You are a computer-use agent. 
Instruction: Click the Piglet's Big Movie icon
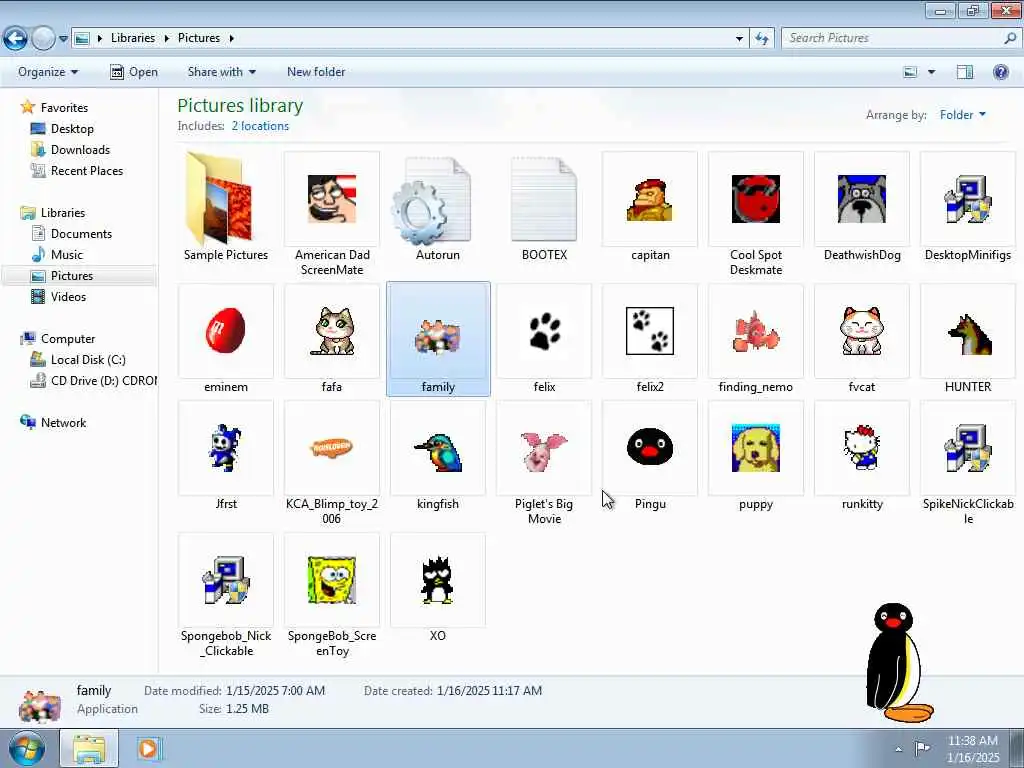(x=544, y=451)
